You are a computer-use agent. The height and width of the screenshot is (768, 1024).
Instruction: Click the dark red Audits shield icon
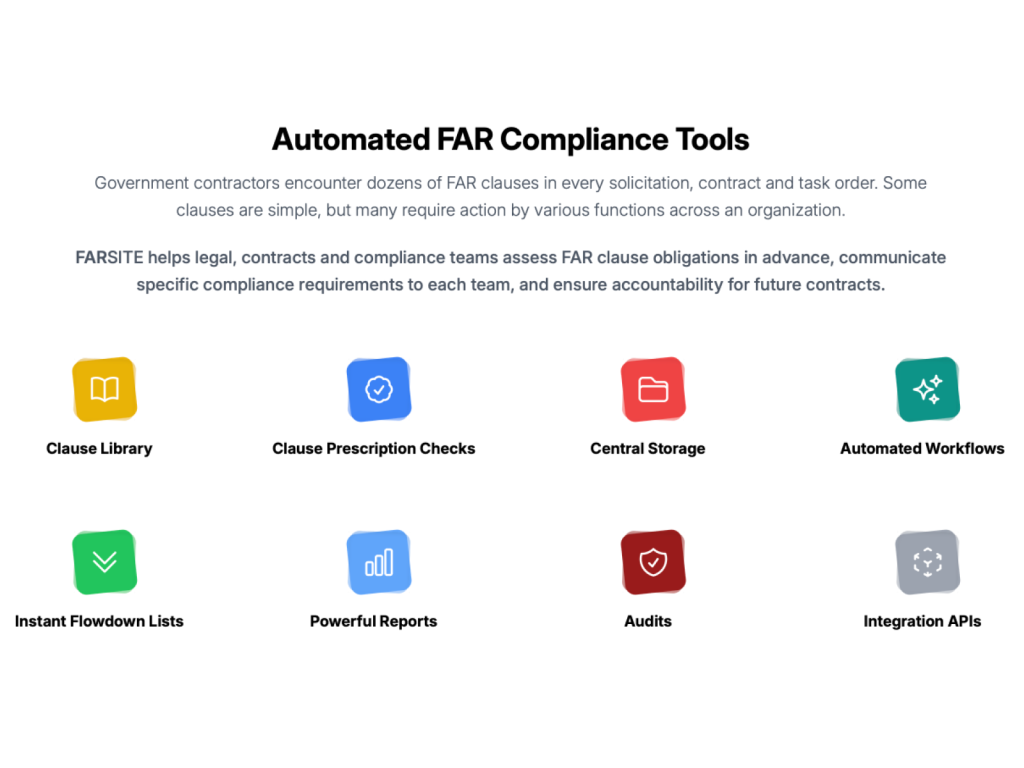pos(652,562)
